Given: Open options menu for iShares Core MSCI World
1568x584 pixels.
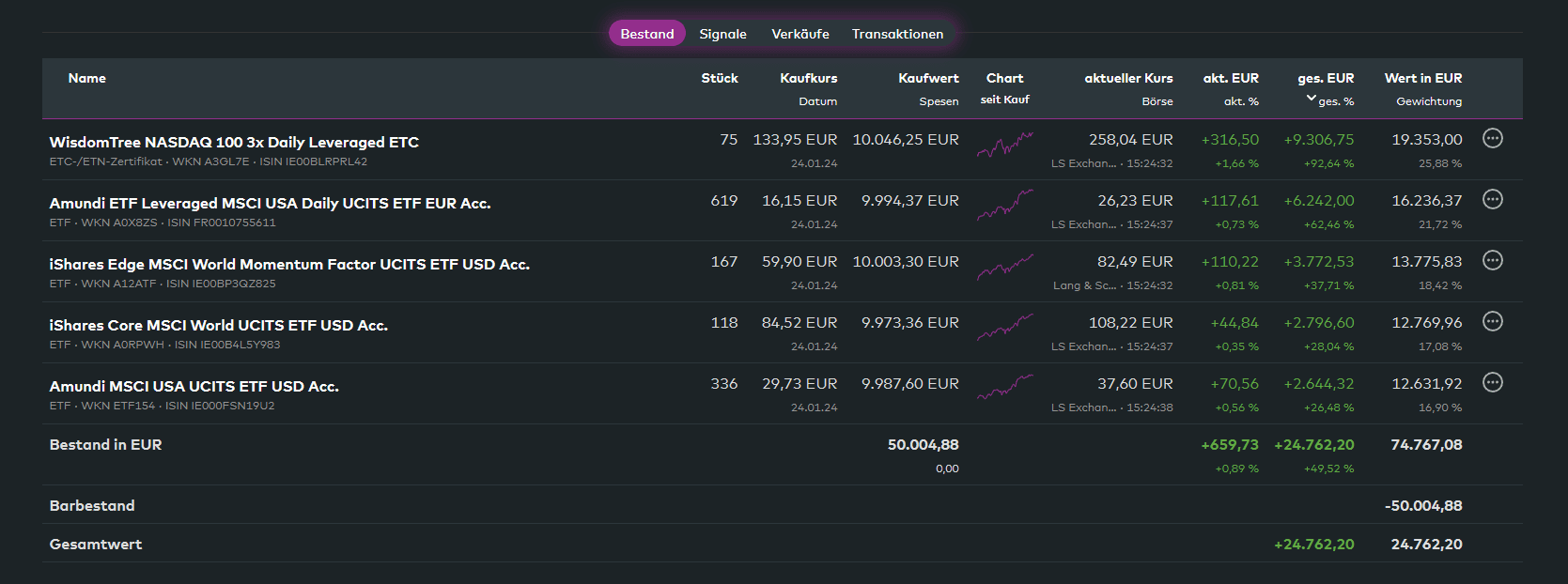Looking at the screenshot, I should tap(1492, 322).
